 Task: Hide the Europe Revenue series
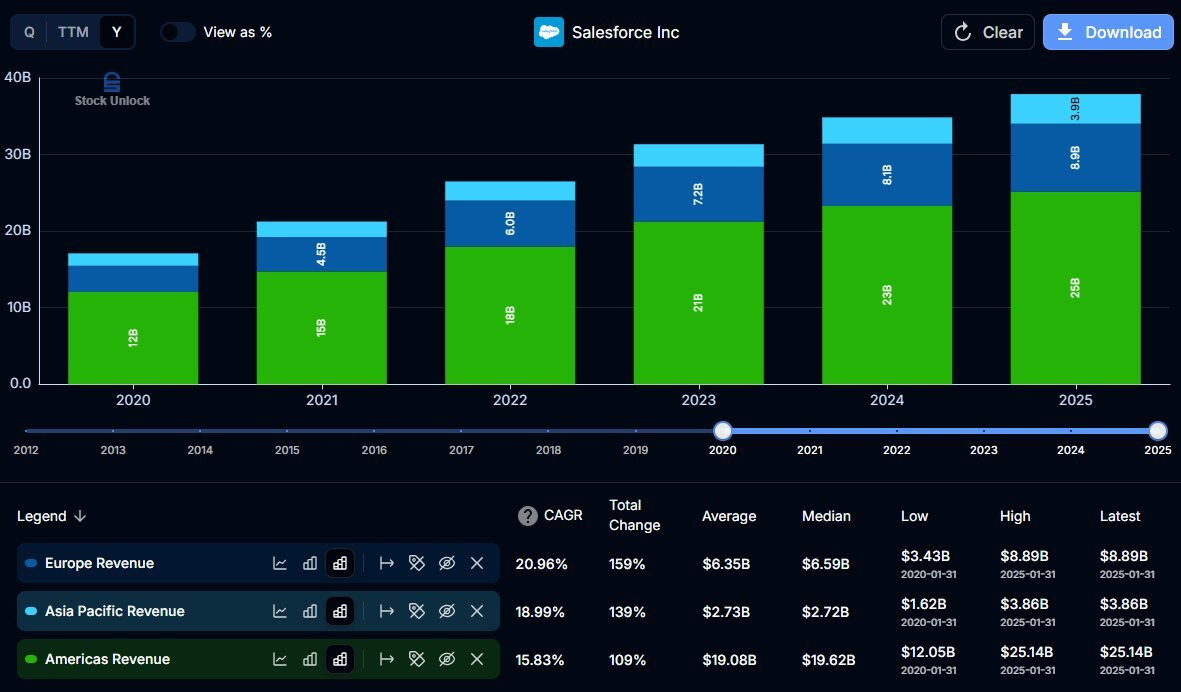pos(447,563)
